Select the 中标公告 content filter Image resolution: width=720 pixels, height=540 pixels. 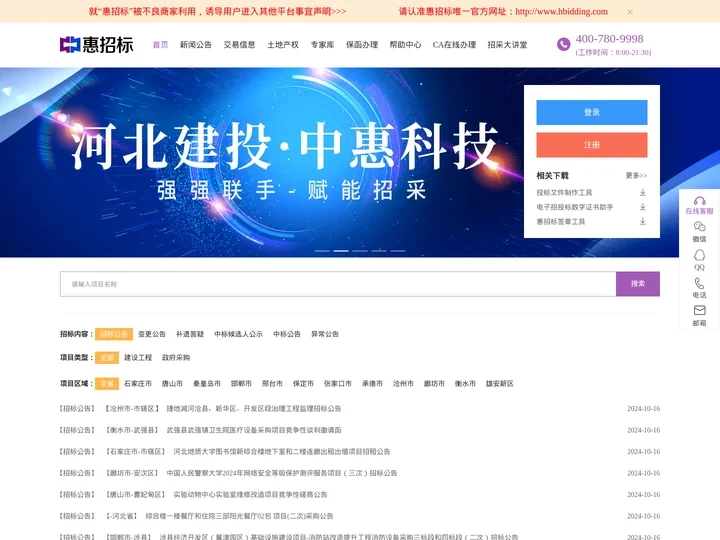point(287,334)
